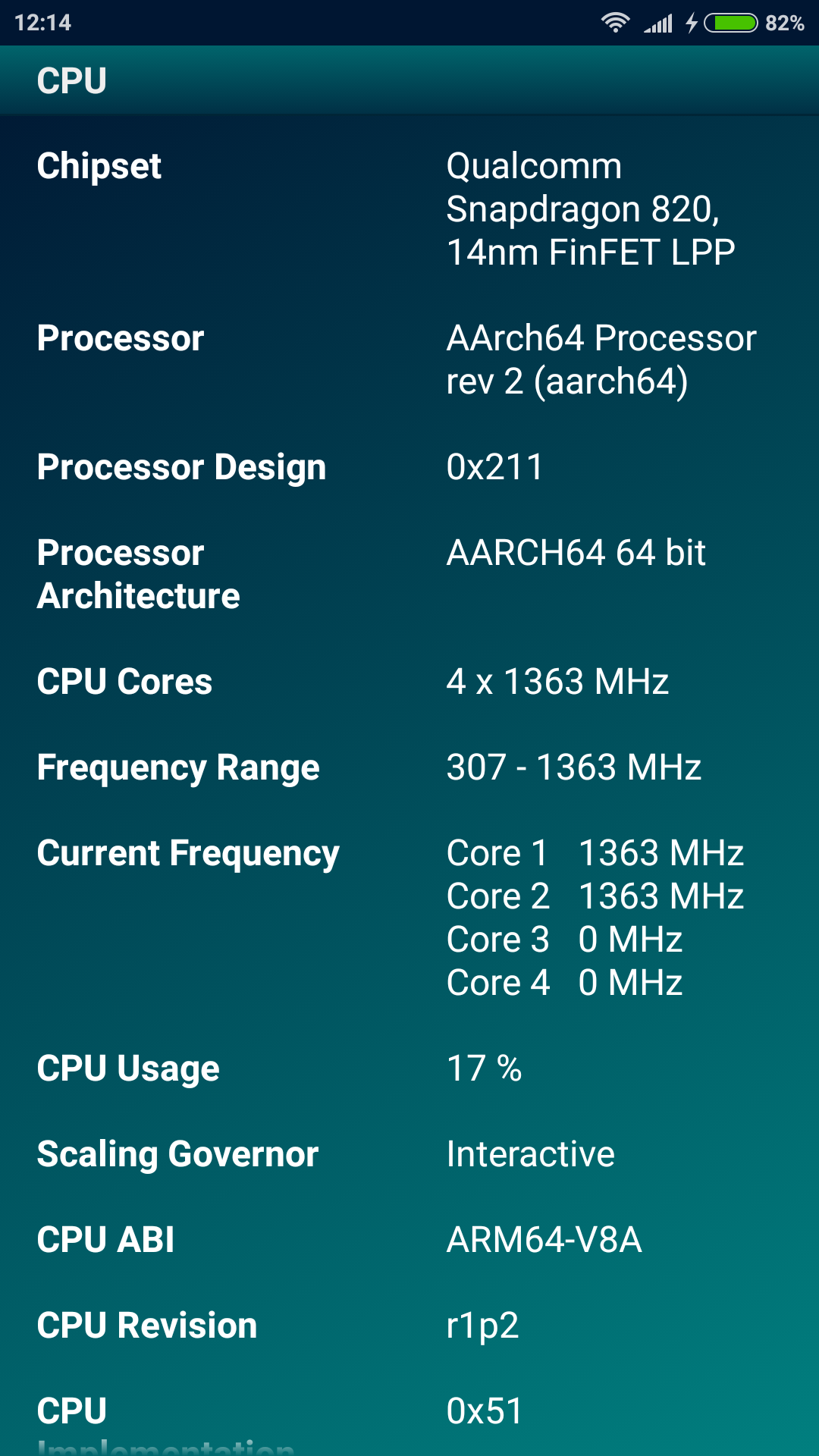Tap the cellular signal strength icon
This screenshot has width=819, height=1456.
[x=658, y=24]
